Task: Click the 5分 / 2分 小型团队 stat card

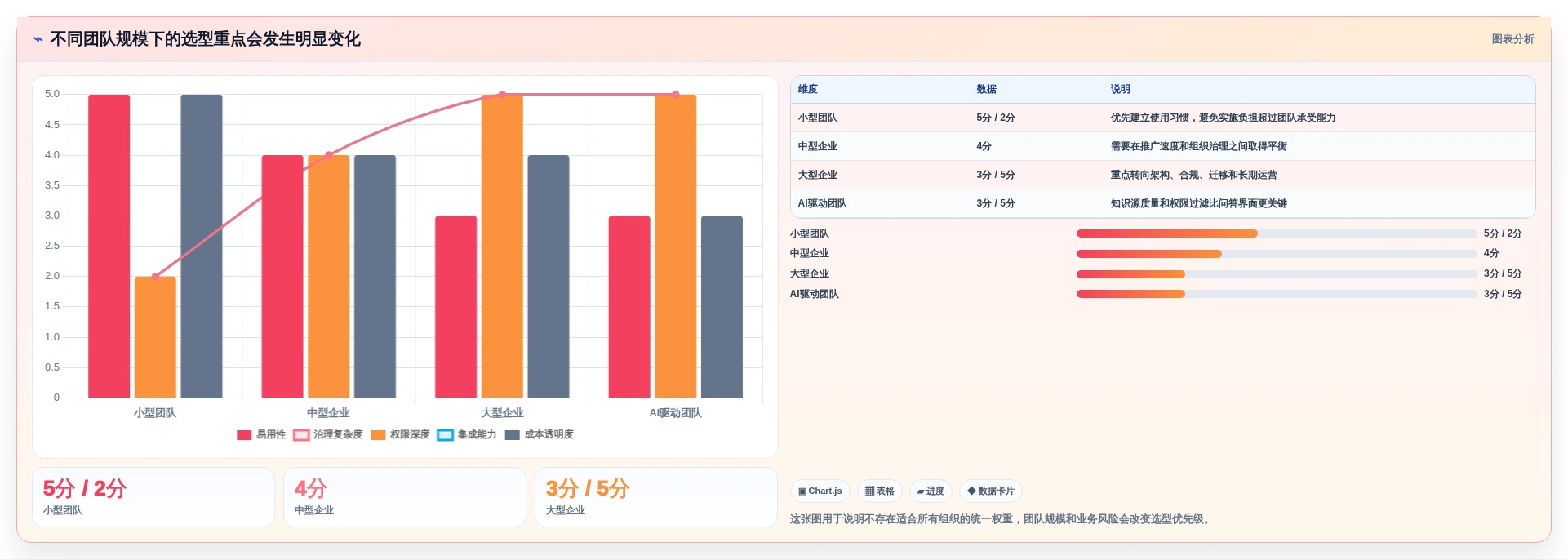Action: pyautogui.click(x=153, y=497)
